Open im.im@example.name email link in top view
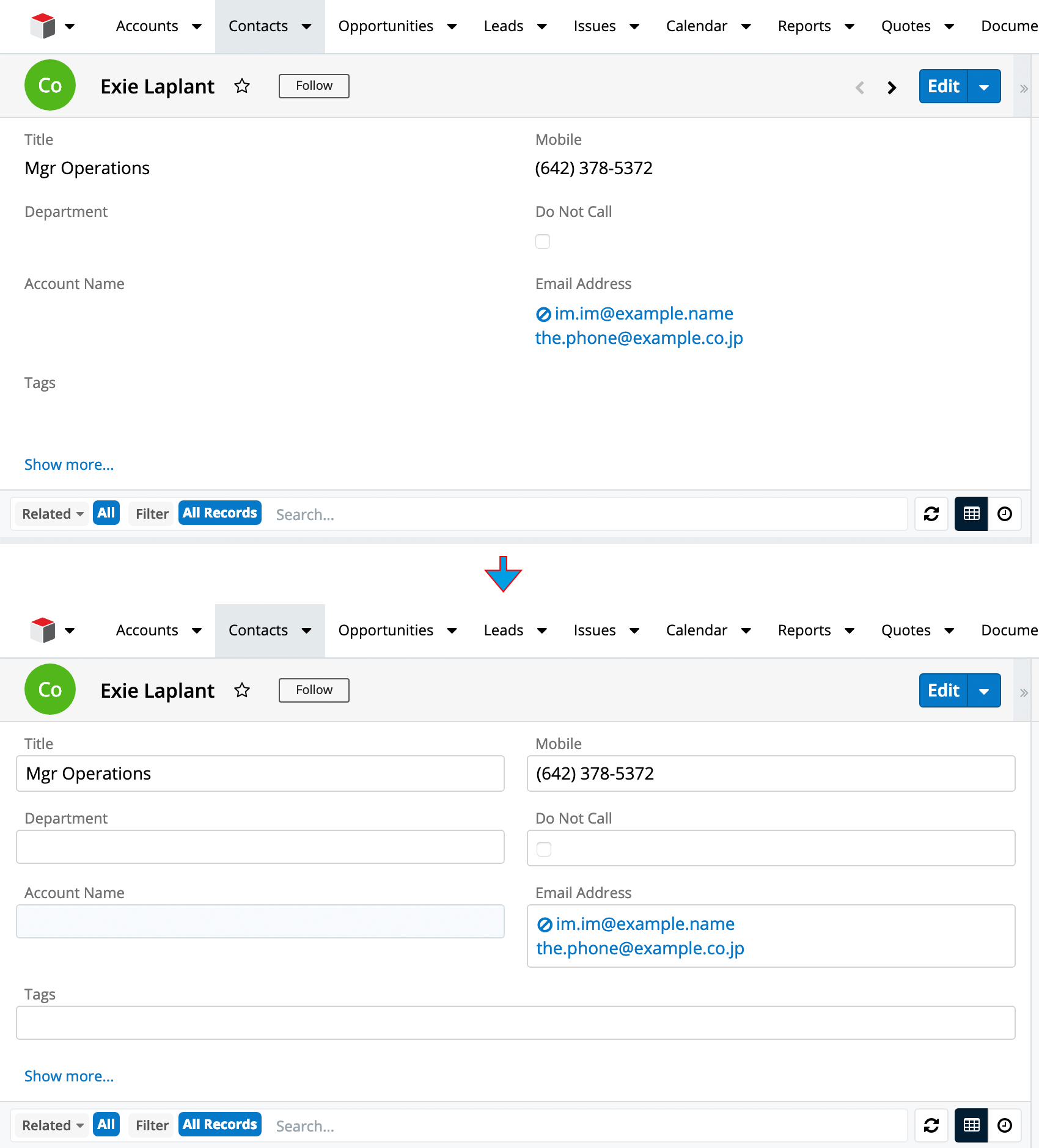This screenshot has width=1039, height=1148. click(x=644, y=313)
